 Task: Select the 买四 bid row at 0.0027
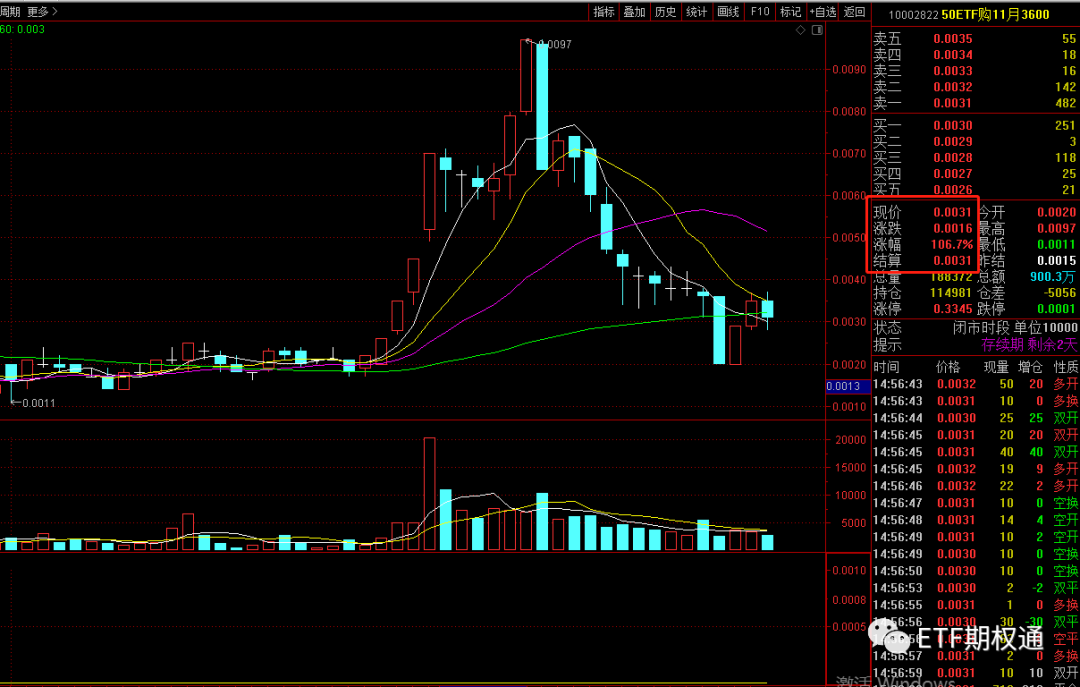[975, 174]
